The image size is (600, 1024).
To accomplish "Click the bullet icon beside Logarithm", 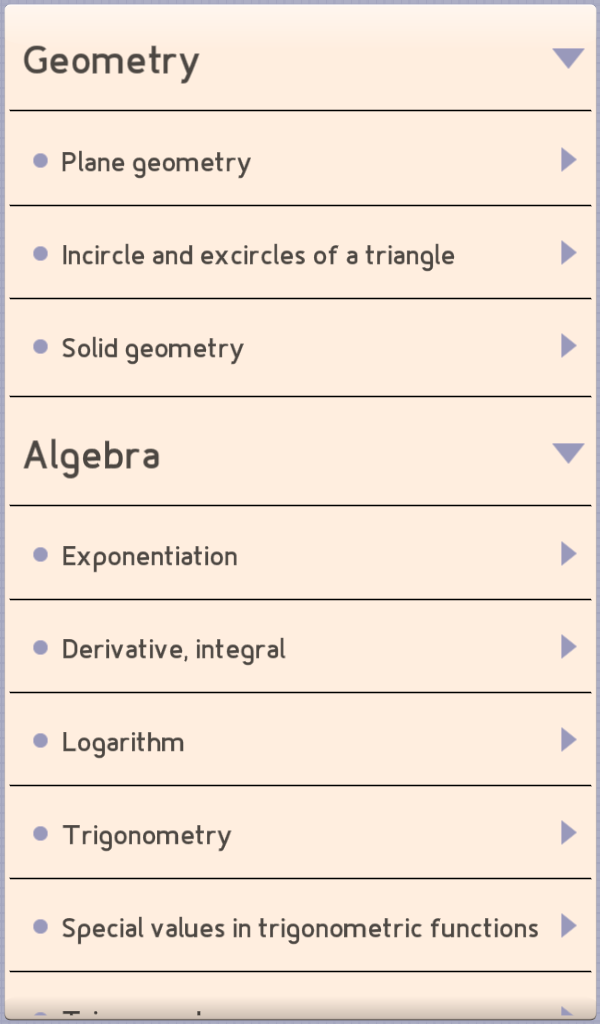I will (39, 740).
